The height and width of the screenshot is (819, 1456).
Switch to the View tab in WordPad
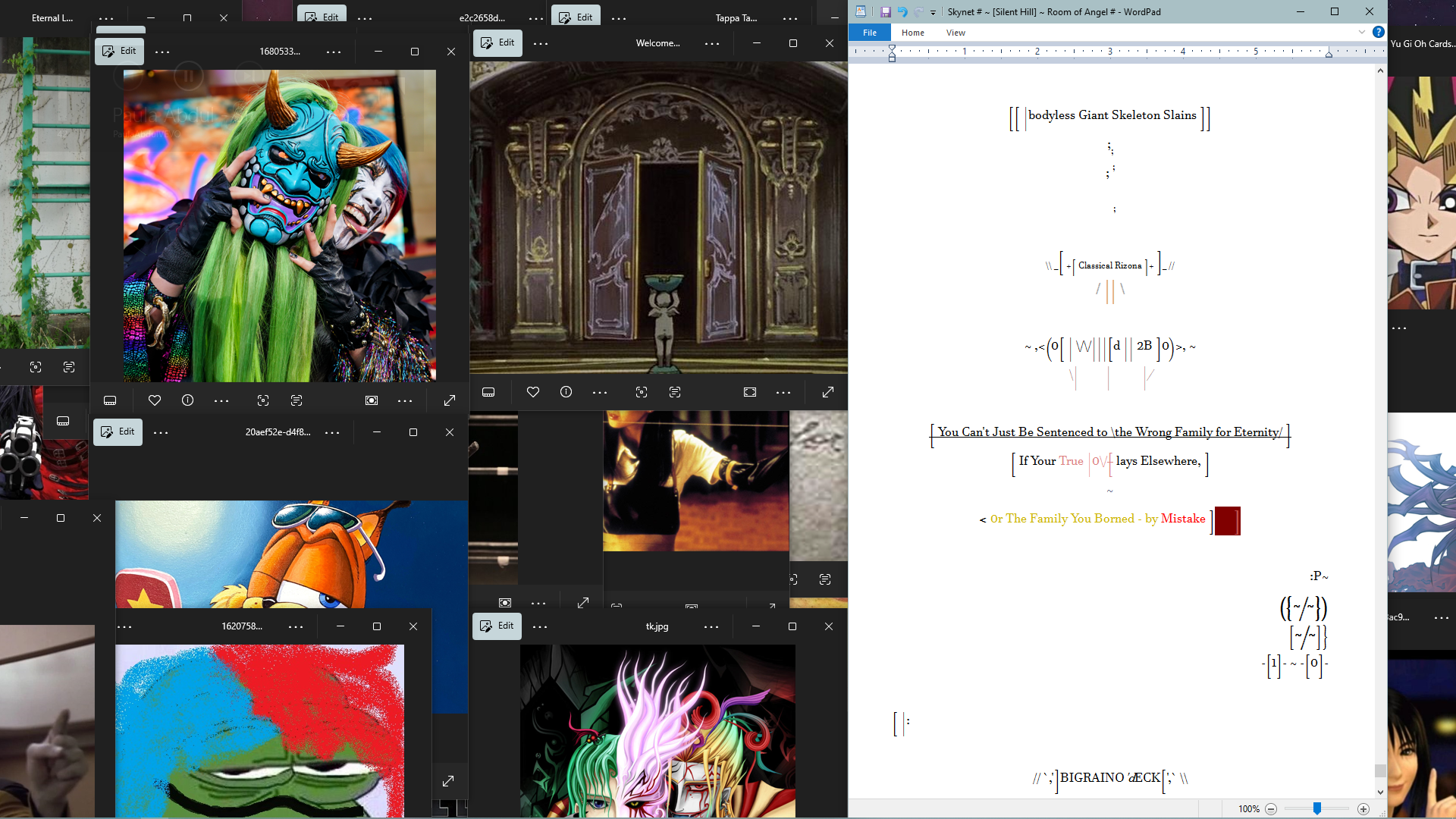(x=955, y=33)
